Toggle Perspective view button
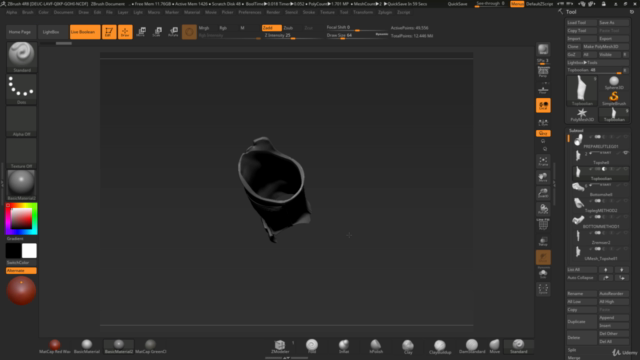This screenshot has height=360, width=640. coord(543,73)
